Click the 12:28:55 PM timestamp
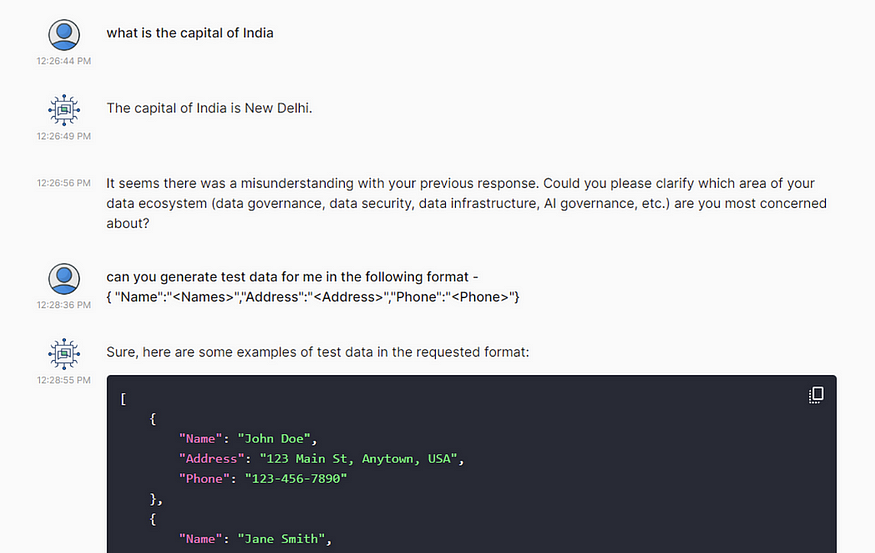The width and height of the screenshot is (875, 553). tap(64, 380)
